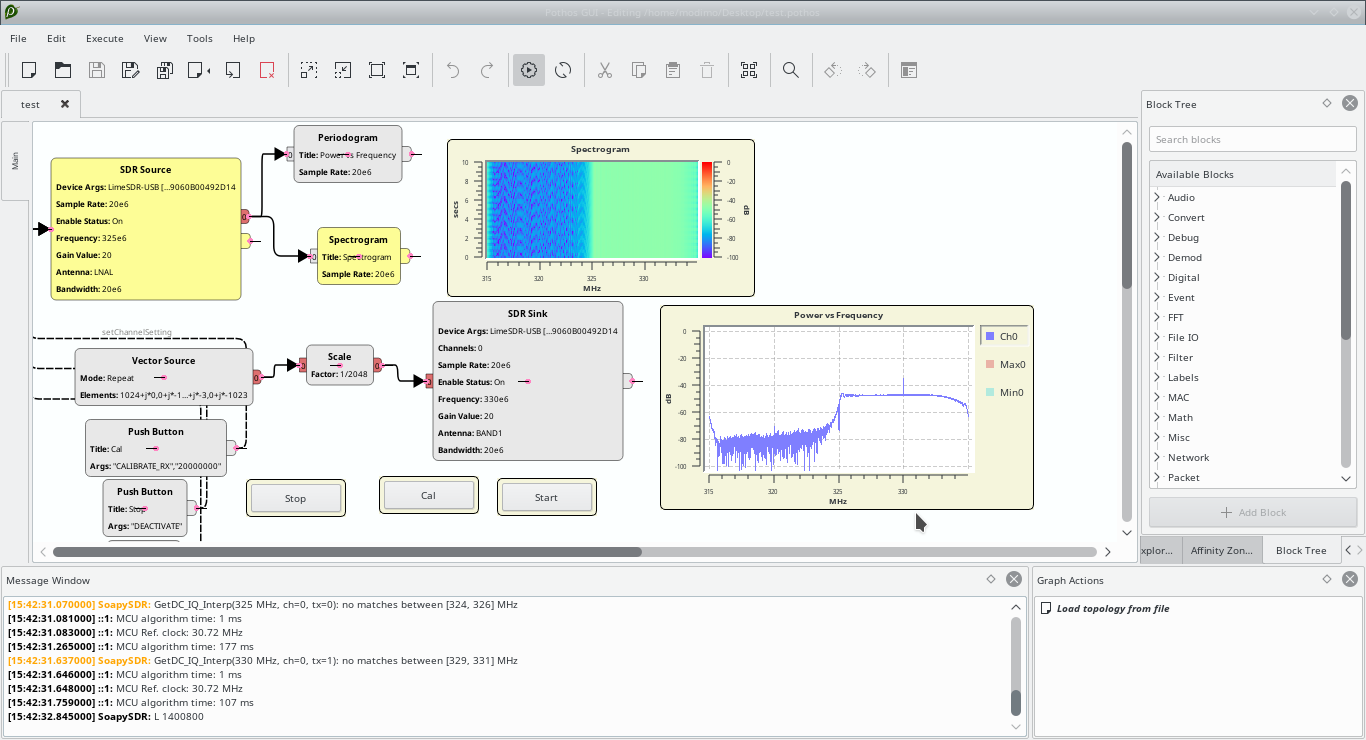Expand the Demod block category
This screenshot has height=740, width=1366.
pos(1157,257)
